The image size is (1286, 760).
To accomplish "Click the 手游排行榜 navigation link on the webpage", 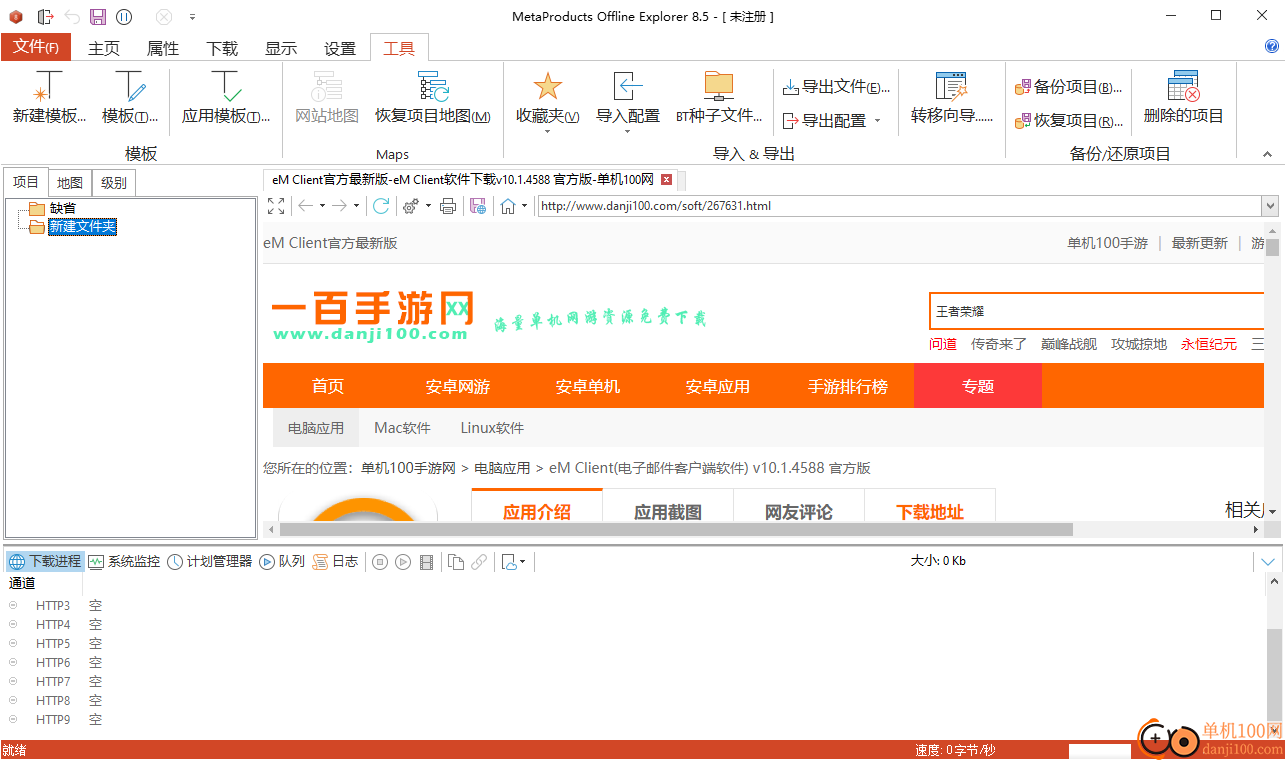I will 848,386.
